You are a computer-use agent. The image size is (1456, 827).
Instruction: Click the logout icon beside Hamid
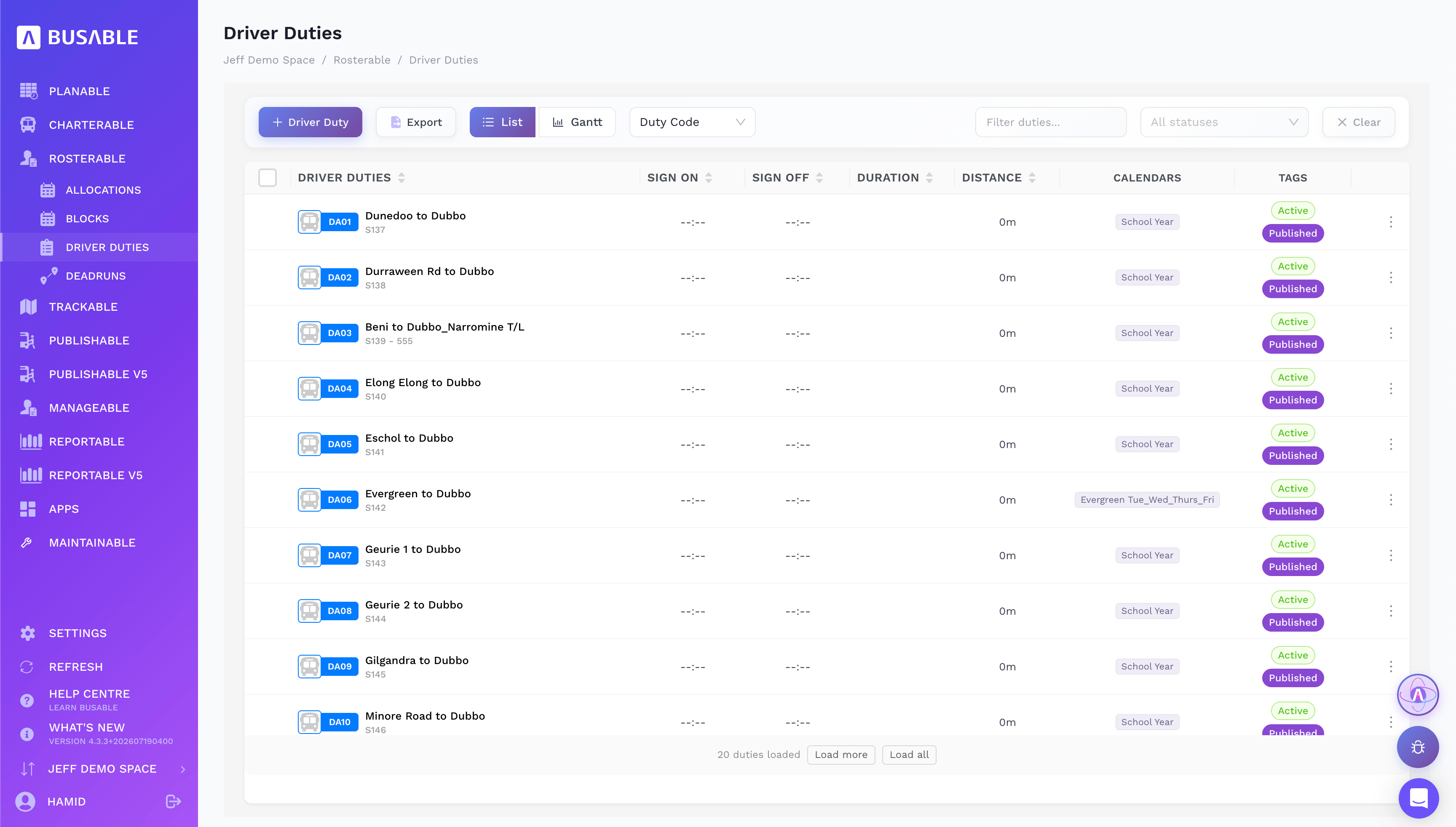tap(173, 801)
